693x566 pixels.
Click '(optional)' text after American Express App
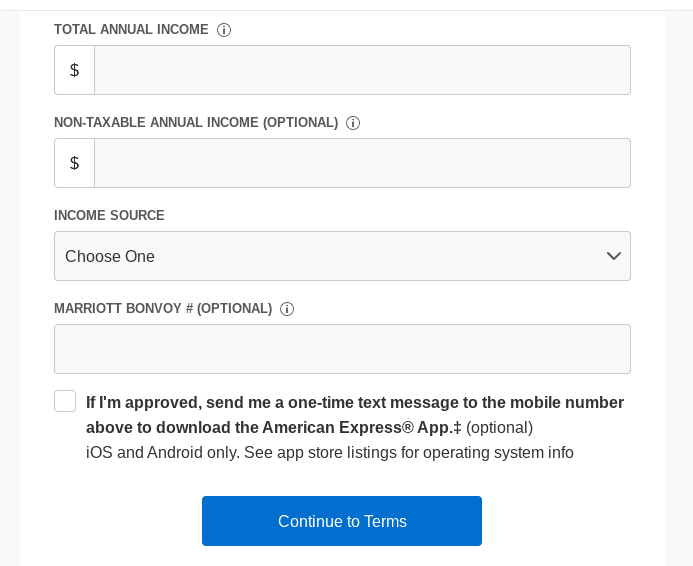point(499,428)
